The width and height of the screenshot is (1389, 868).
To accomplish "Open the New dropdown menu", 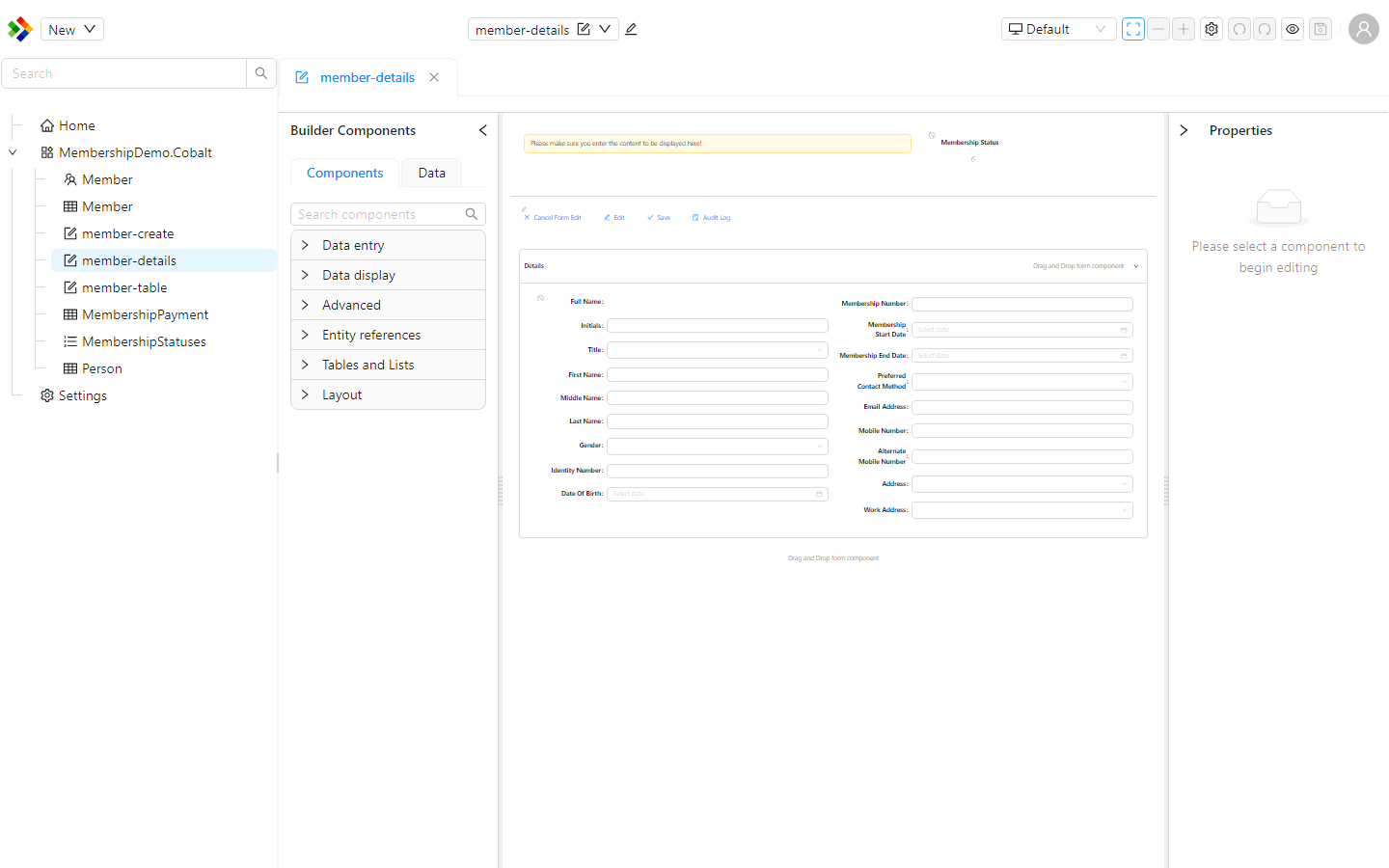I will [72, 29].
